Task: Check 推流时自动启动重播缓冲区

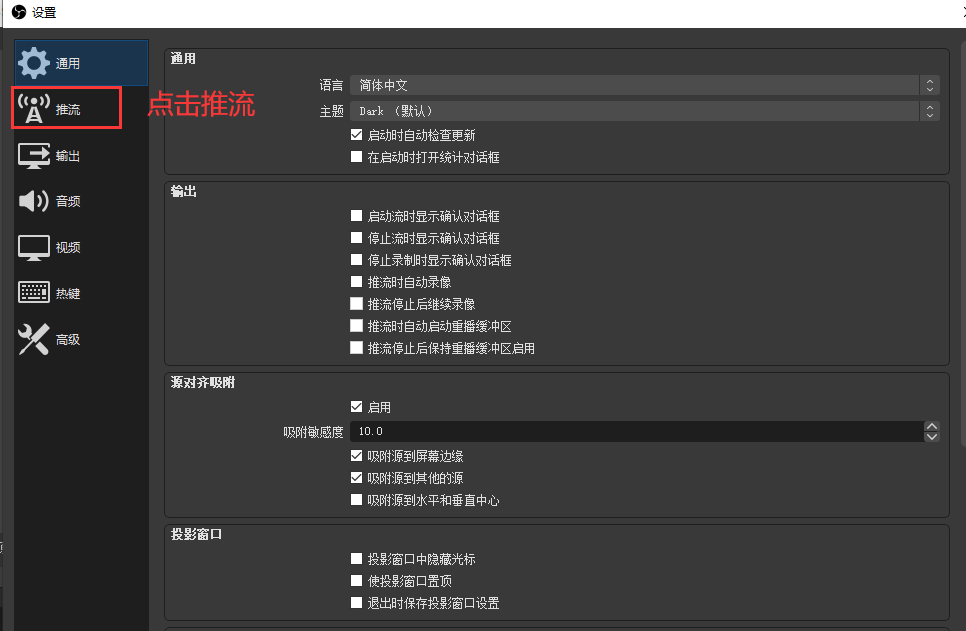Action: (x=356, y=326)
